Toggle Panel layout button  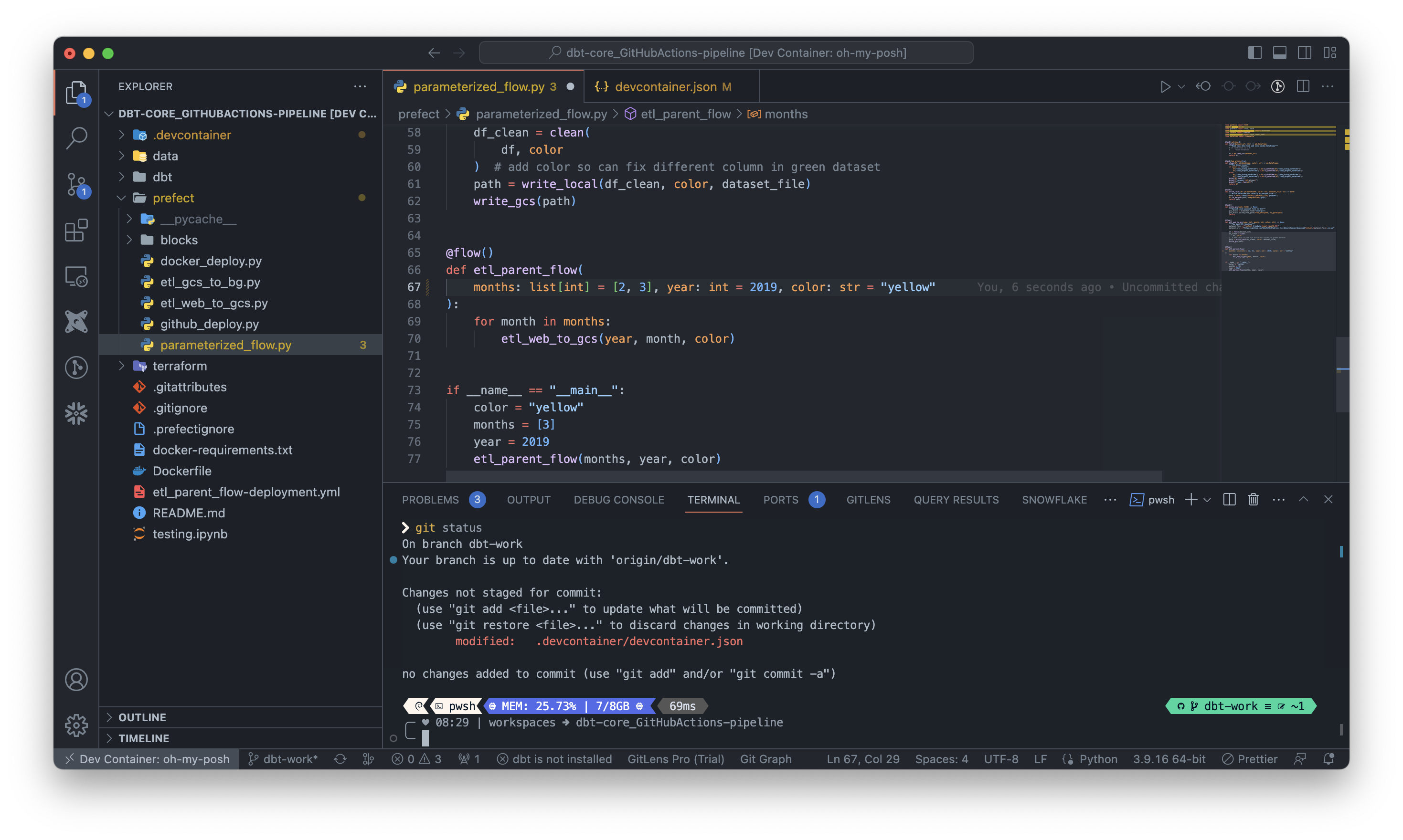point(1280,52)
